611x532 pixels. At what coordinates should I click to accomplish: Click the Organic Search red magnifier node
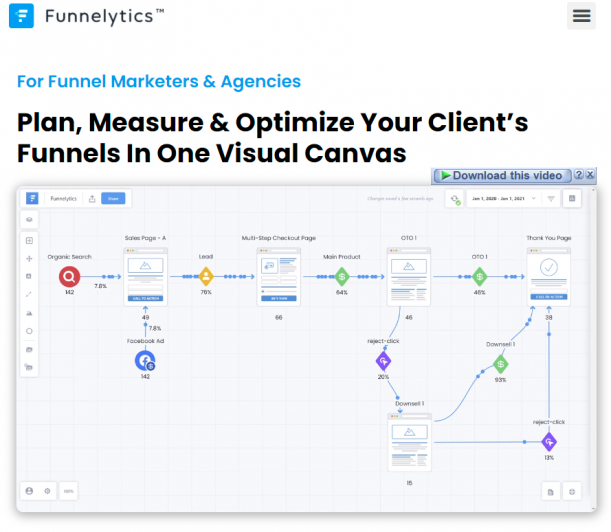click(x=69, y=277)
